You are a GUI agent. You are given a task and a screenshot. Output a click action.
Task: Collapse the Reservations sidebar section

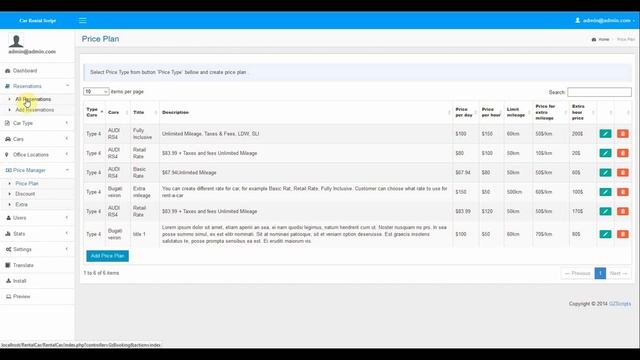[37, 86]
